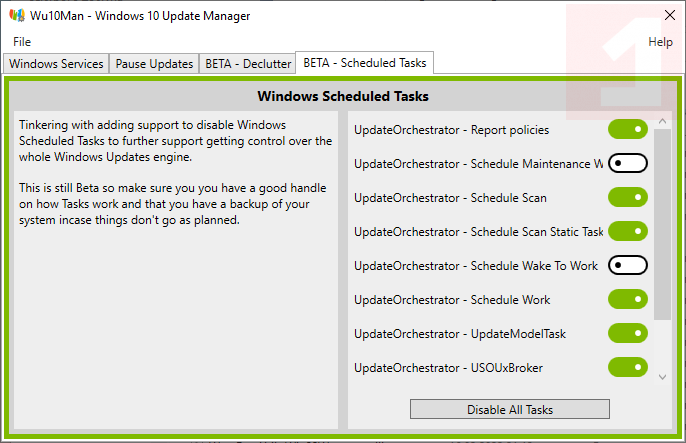Enable the Schedule Maintenance Work task toggle
This screenshot has width=686, height=443.
point(628,164)
